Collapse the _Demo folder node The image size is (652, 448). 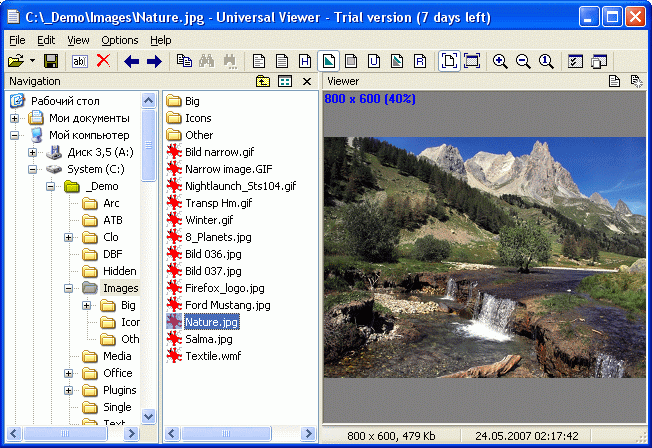click(x=51, y=187)
